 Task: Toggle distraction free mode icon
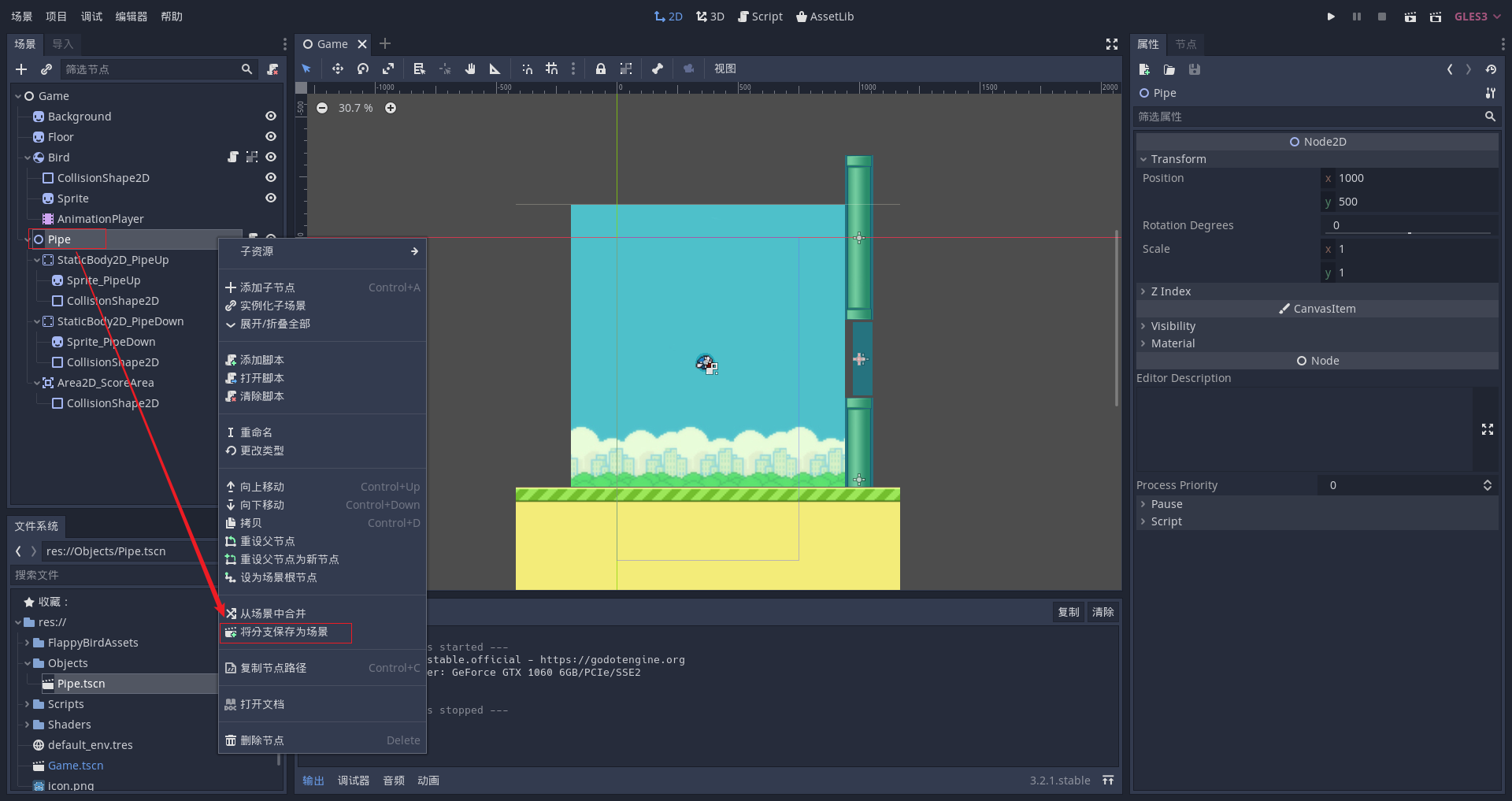click(1112, 44)
